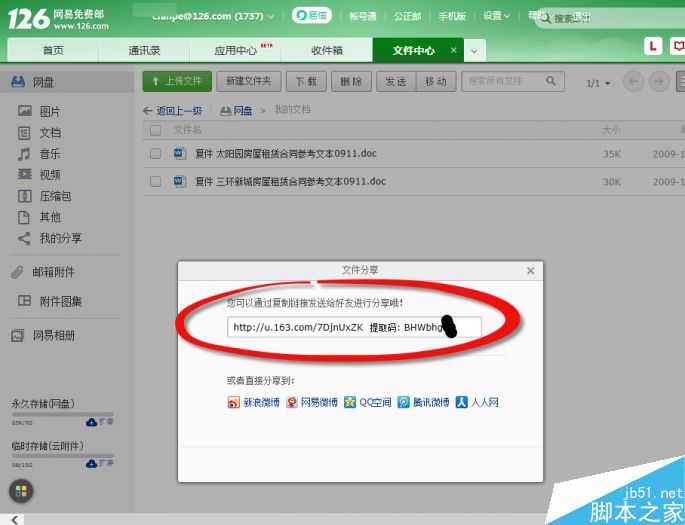Open the 音乐 category in sidebar

(x=49, y=153)
